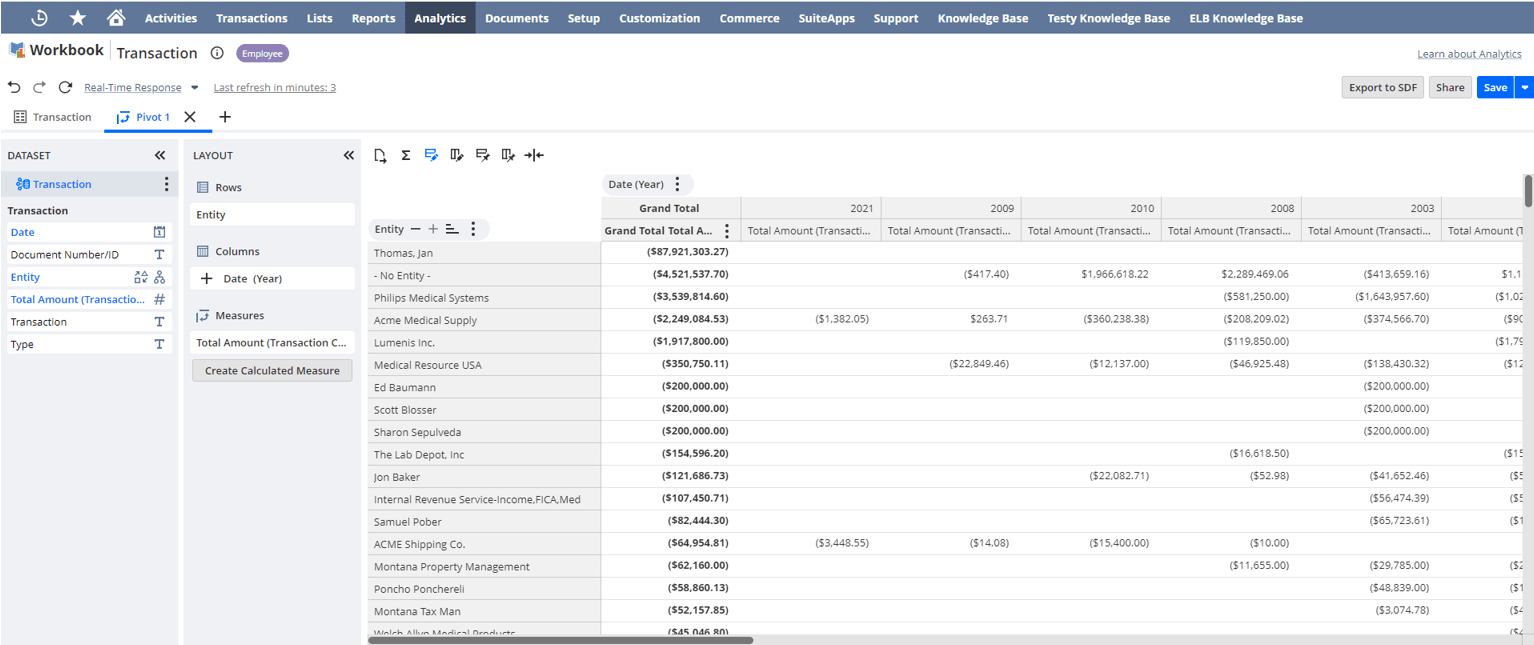Open the Real-Time Response dropdown arrow
The width and height of the screenshot is (1534, 645).
195,88
